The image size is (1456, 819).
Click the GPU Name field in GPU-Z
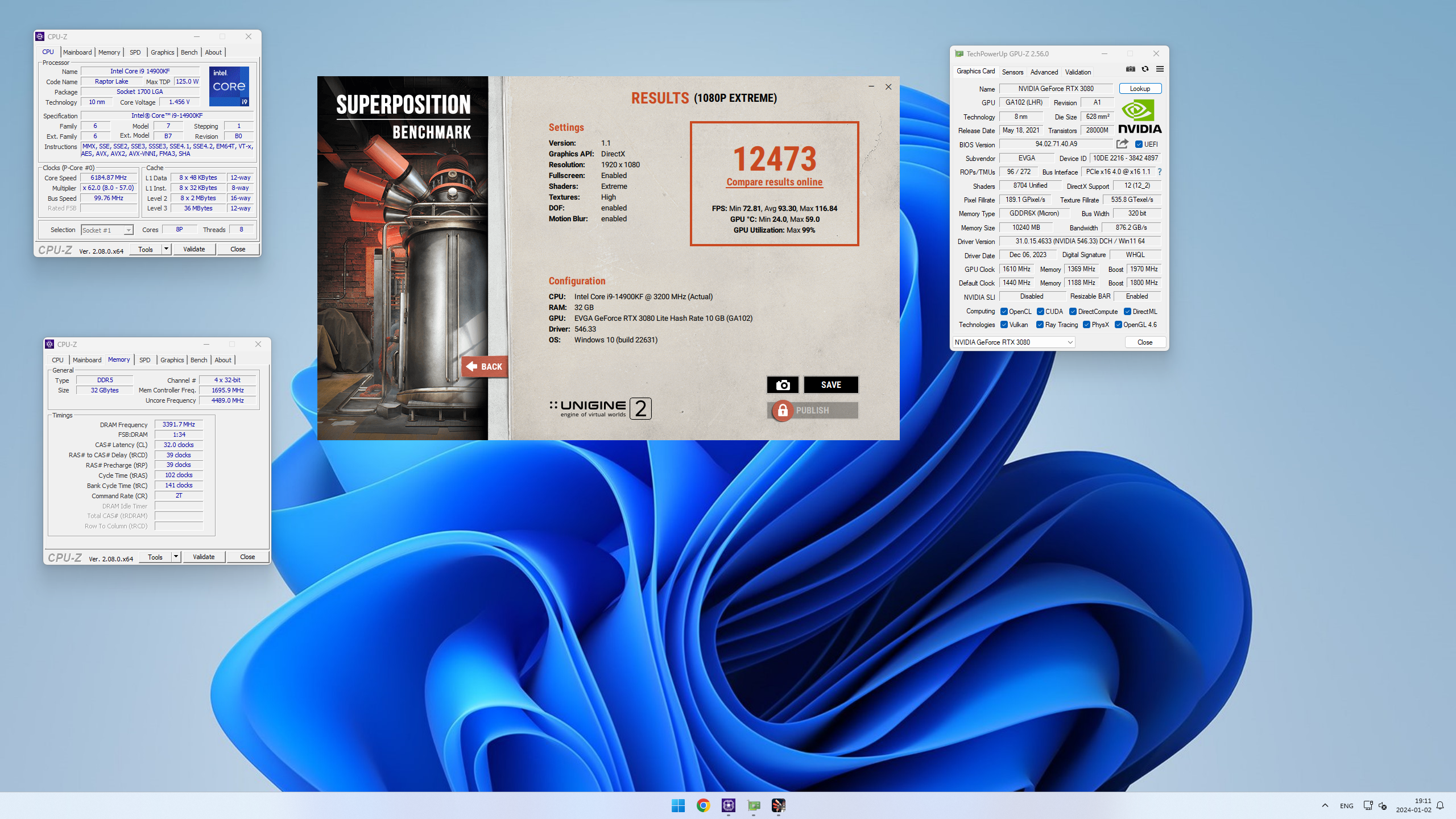[x=1056, y=89]
